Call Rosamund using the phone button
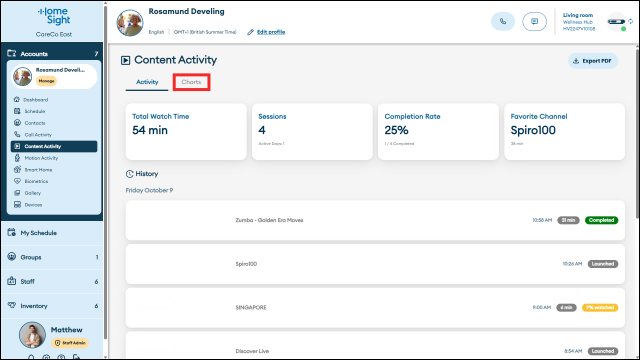 click(502, 22)
